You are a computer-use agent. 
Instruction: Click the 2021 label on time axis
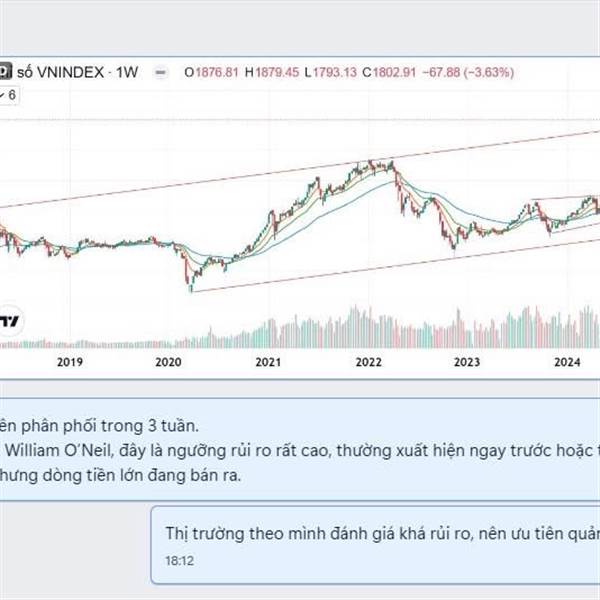(266, 363)
